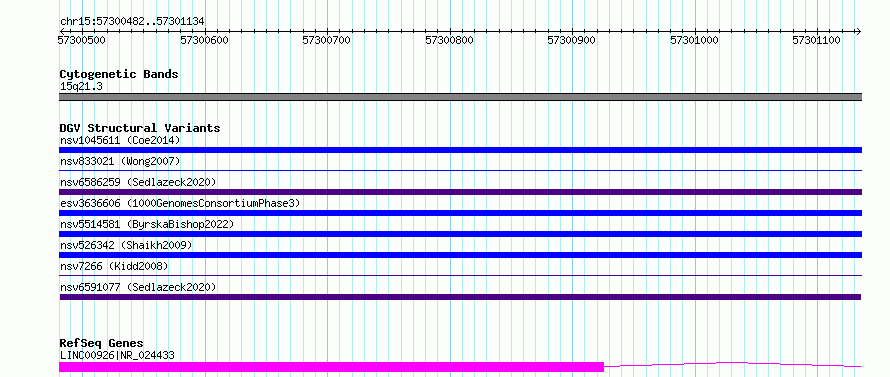Select the Cytogenetic Bands track title

(x=119, y=74)
